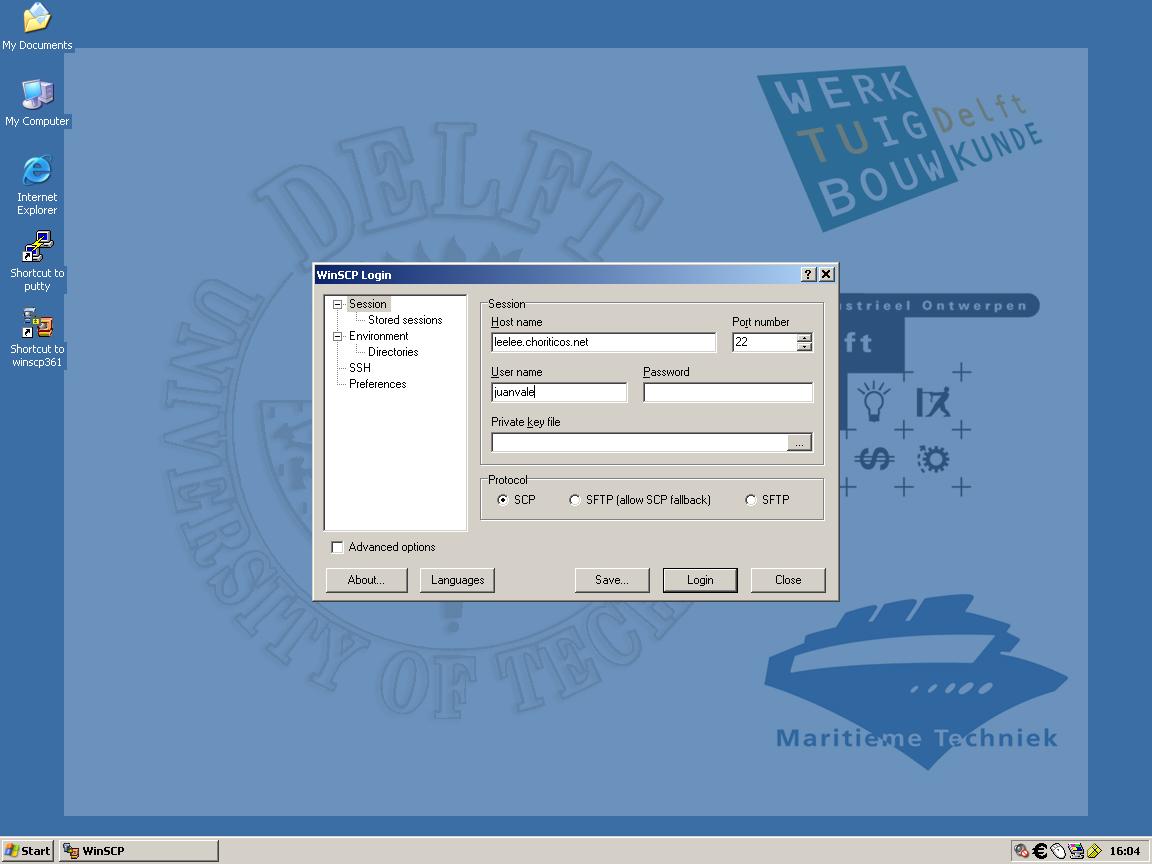This screenshot has height=864, width=1152.
Task: Browse for private key file with ellipsis button
Action: (x=799, y=443)
